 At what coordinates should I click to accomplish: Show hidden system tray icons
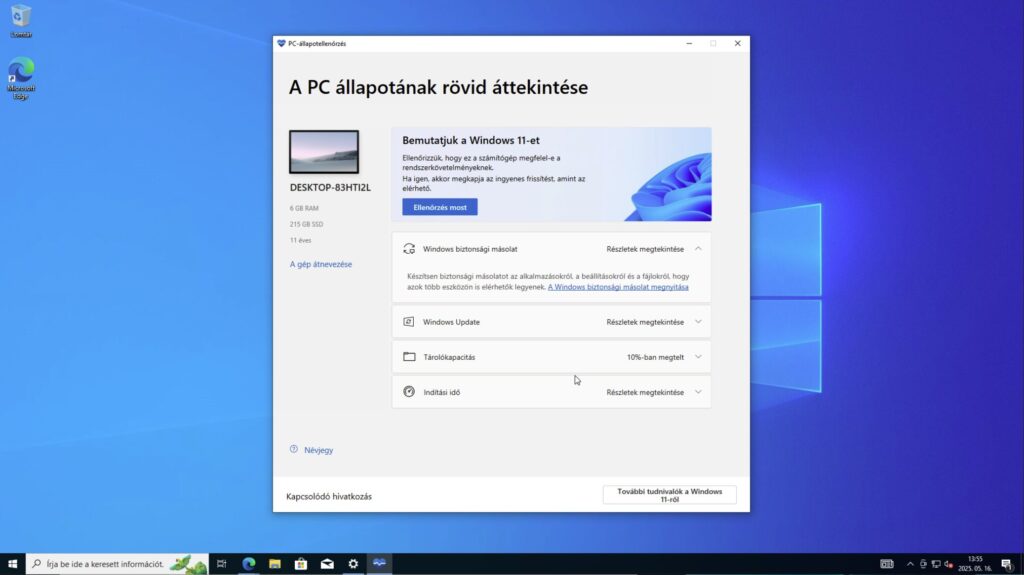pos(910,564)
